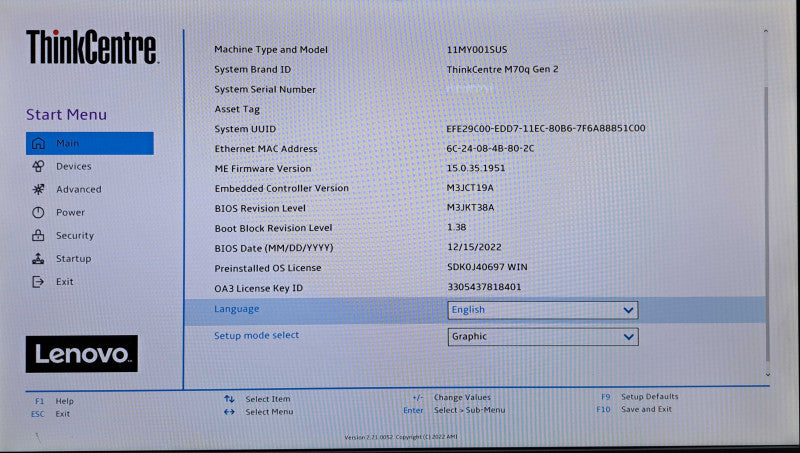Screen dimensions: 800x453
Task: Click the Power icon in sidebar
Action: coord(38,212)
